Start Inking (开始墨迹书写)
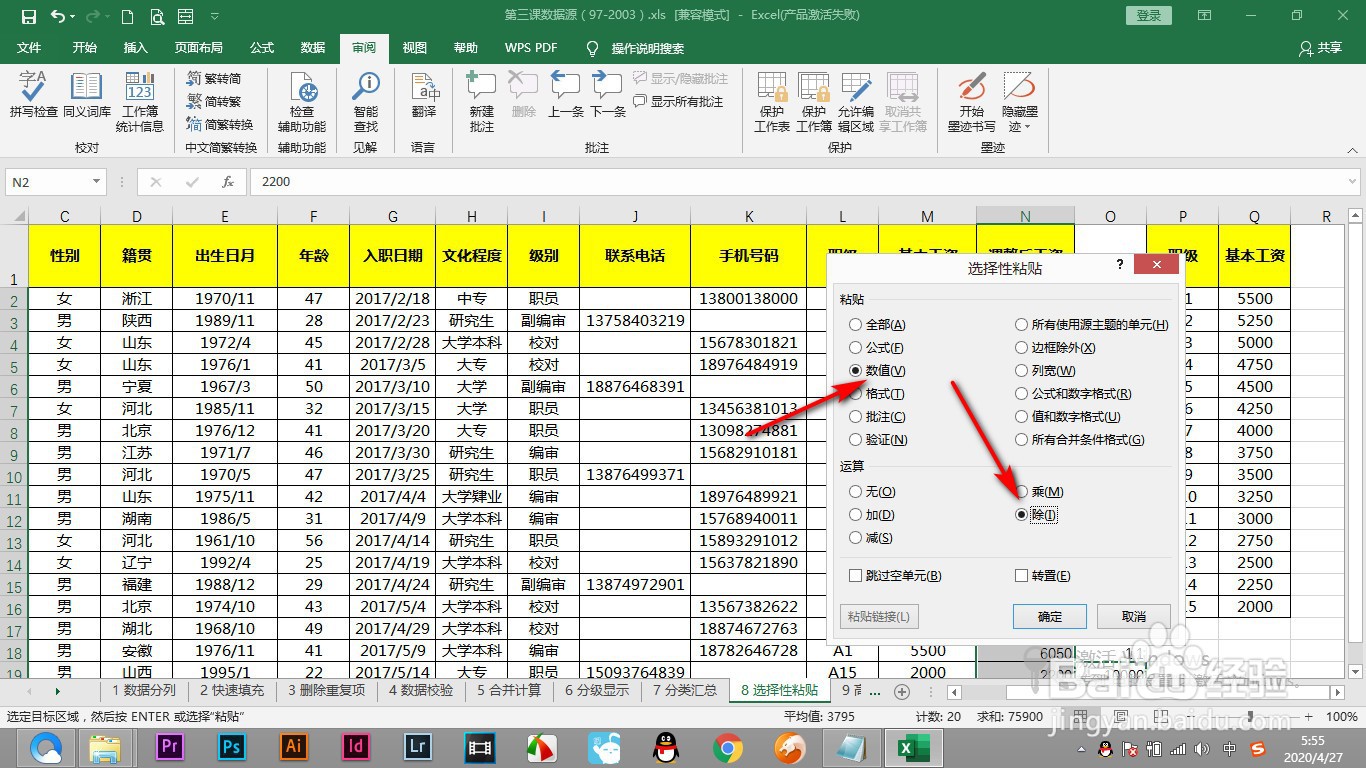 pyautogui.click(x=972, y=100)
